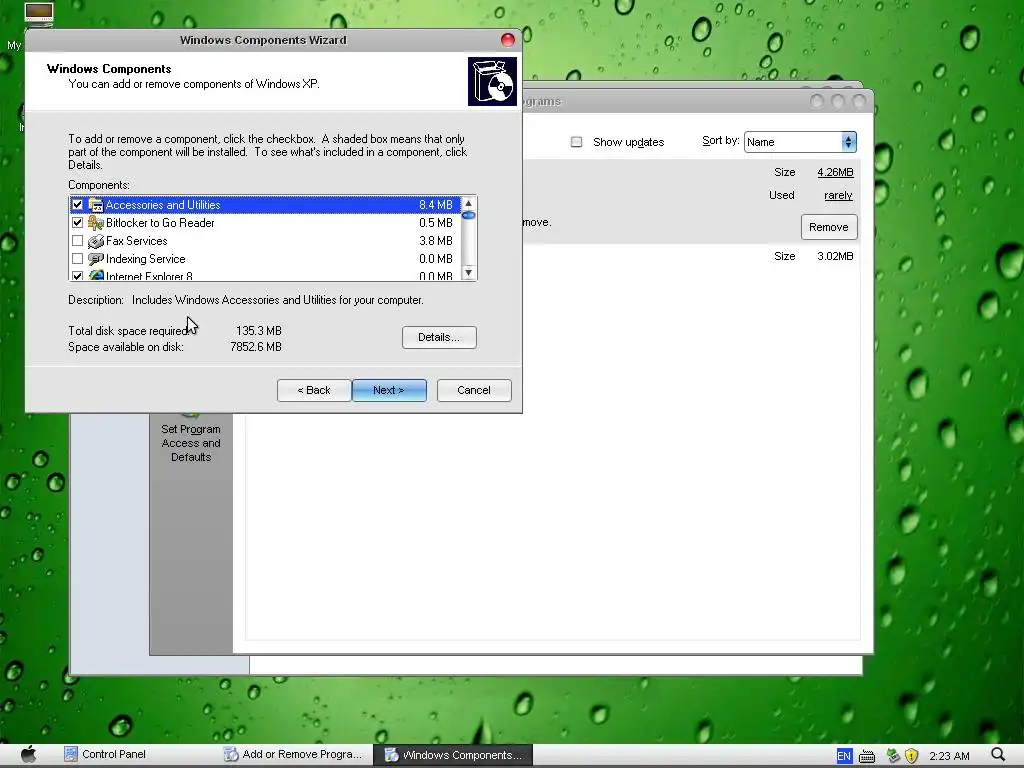Click the Accessories and Utilities folder icon
The height and width of the screenshot is (768, 1024).
(x=96, y=205)
